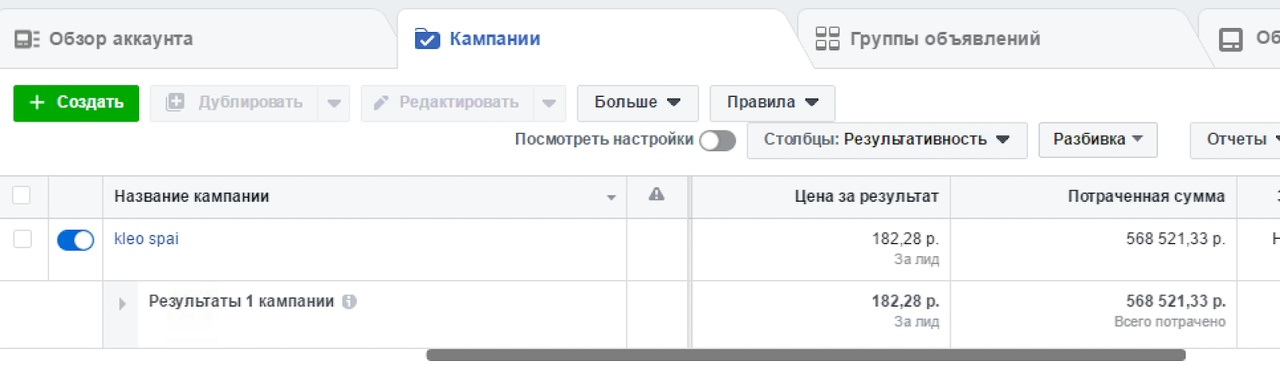Click the horizontal scrollbar thumb
The image size is (1280, 365).
[806, 355]
